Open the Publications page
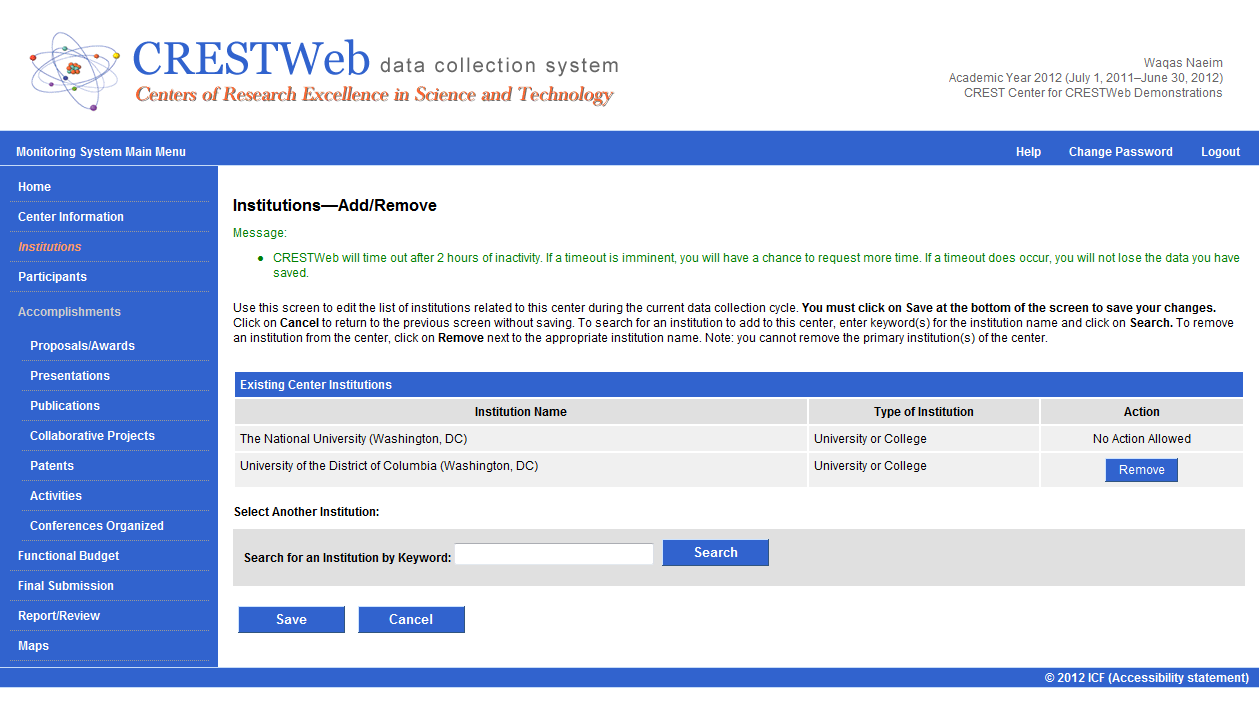Screen dimensions: 1260x723 (x=65, y=406)
